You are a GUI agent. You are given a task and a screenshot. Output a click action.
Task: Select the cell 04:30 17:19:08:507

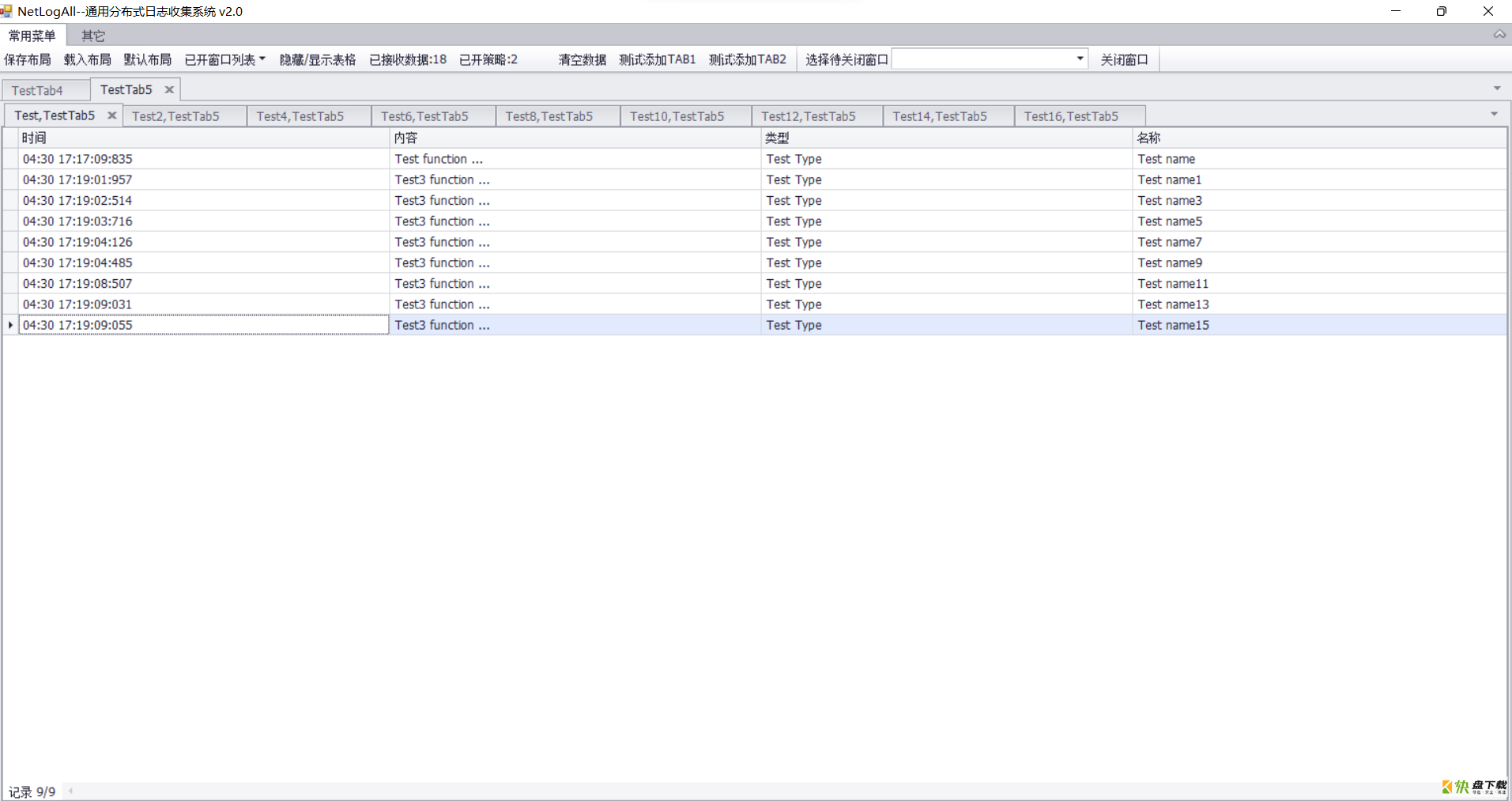click(204, 283)
